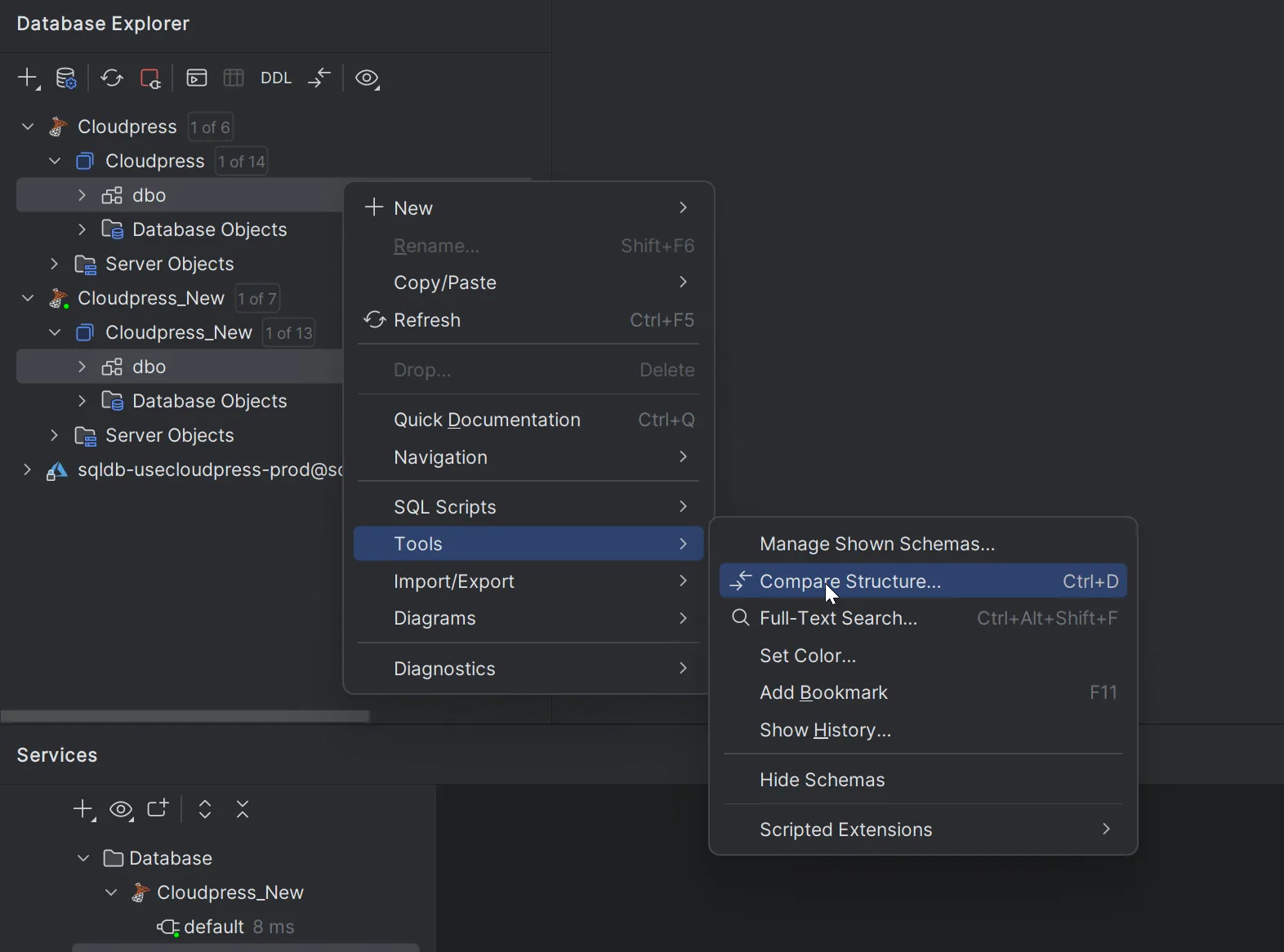Click the Refresh icon in Database Explorer toolbar

pos(112,78)
